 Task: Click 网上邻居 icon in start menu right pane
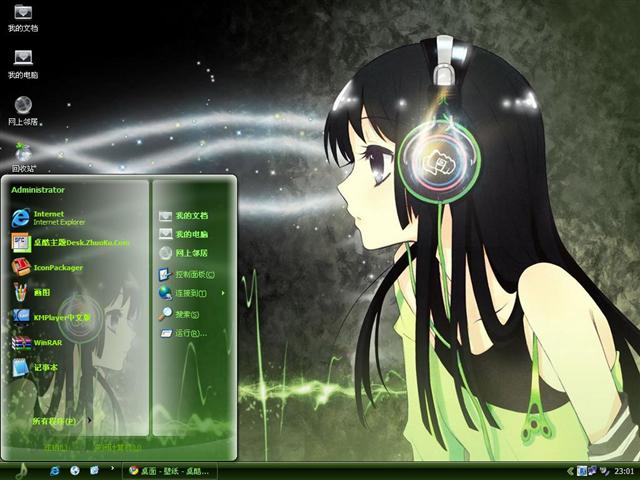click(165, 253)
